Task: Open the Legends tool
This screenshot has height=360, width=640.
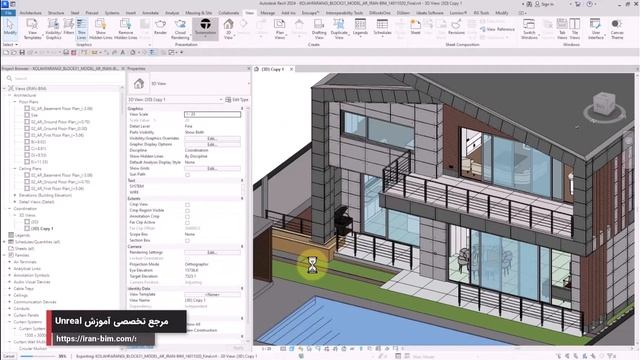Action: [360, 28]
